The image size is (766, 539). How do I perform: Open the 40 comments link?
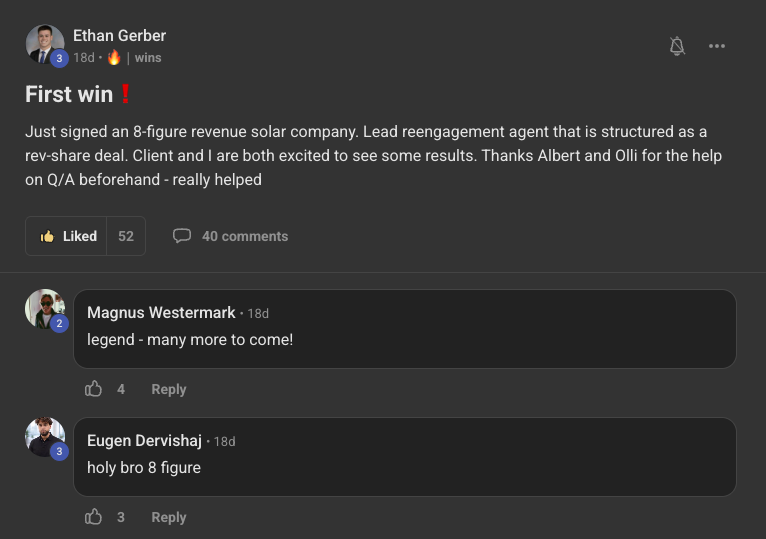(245, 236)
